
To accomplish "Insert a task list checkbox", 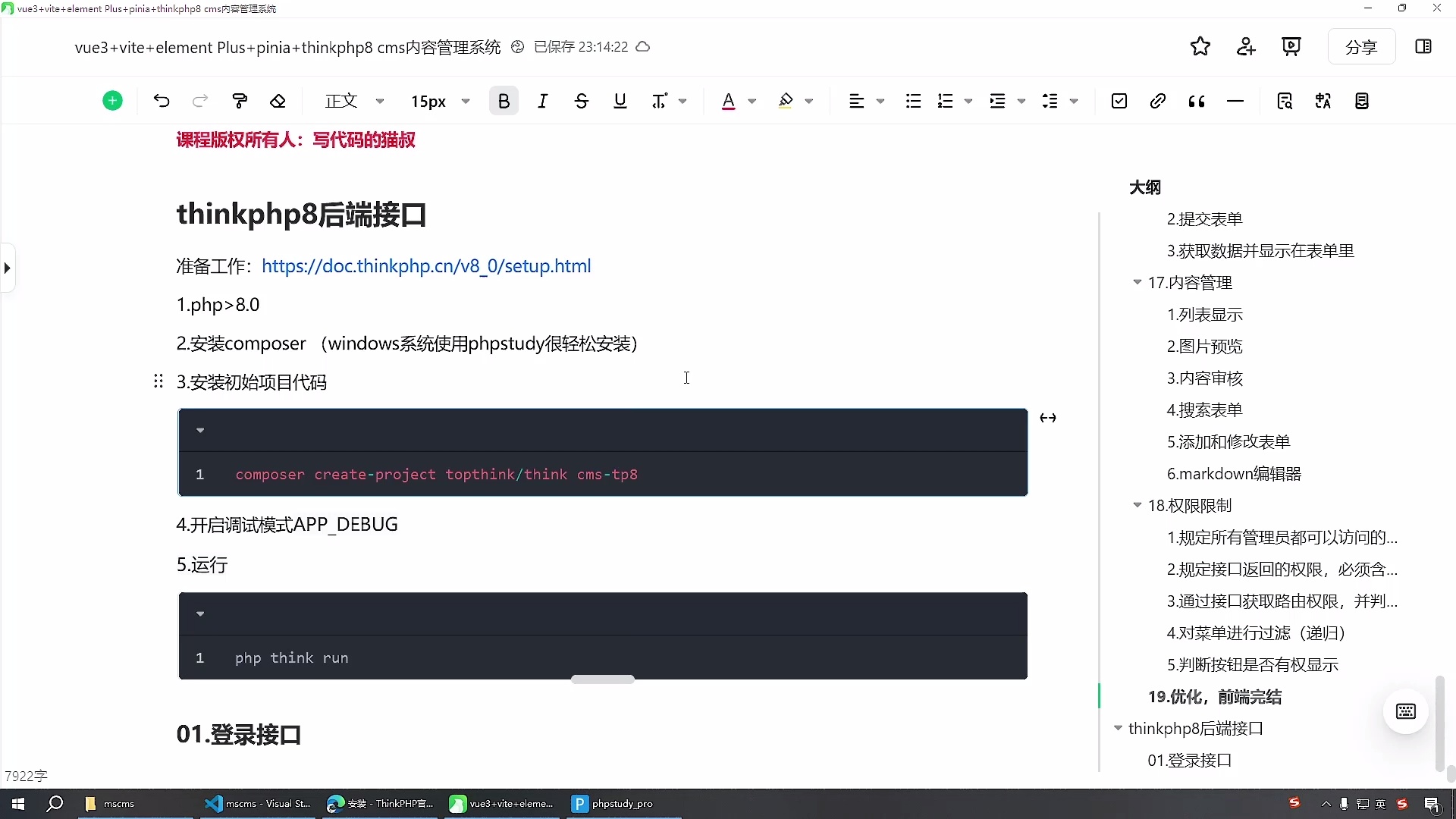I will [x=1119, y=100].
